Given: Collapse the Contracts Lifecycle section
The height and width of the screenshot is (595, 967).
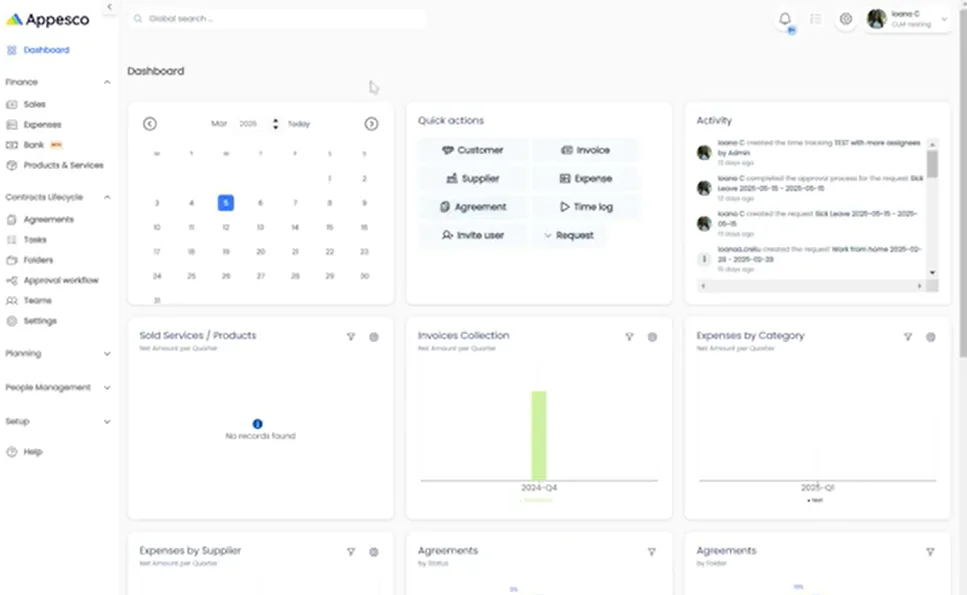Looking at the screenshot, I should pyautogui.click(x=107, y=197).
